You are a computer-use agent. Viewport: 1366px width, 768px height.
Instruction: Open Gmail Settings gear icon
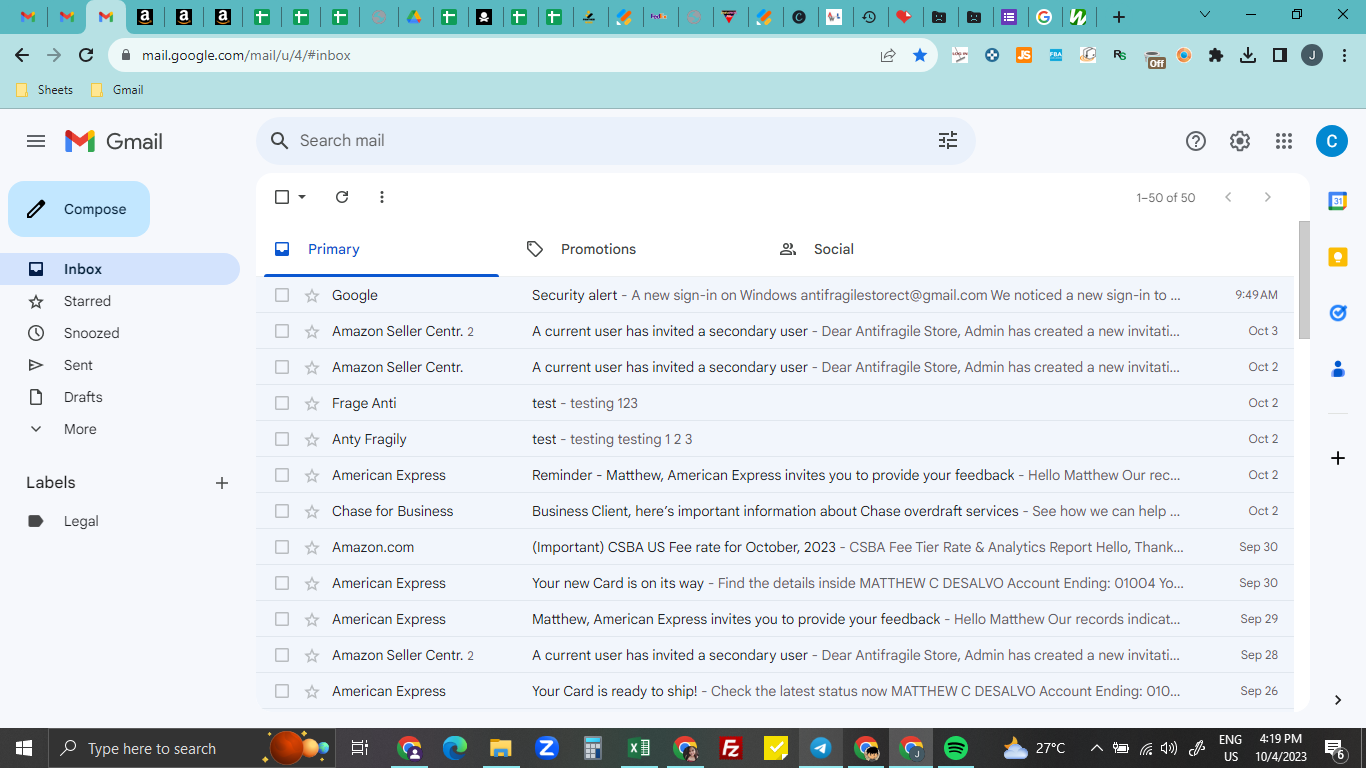click(1240, 141)
